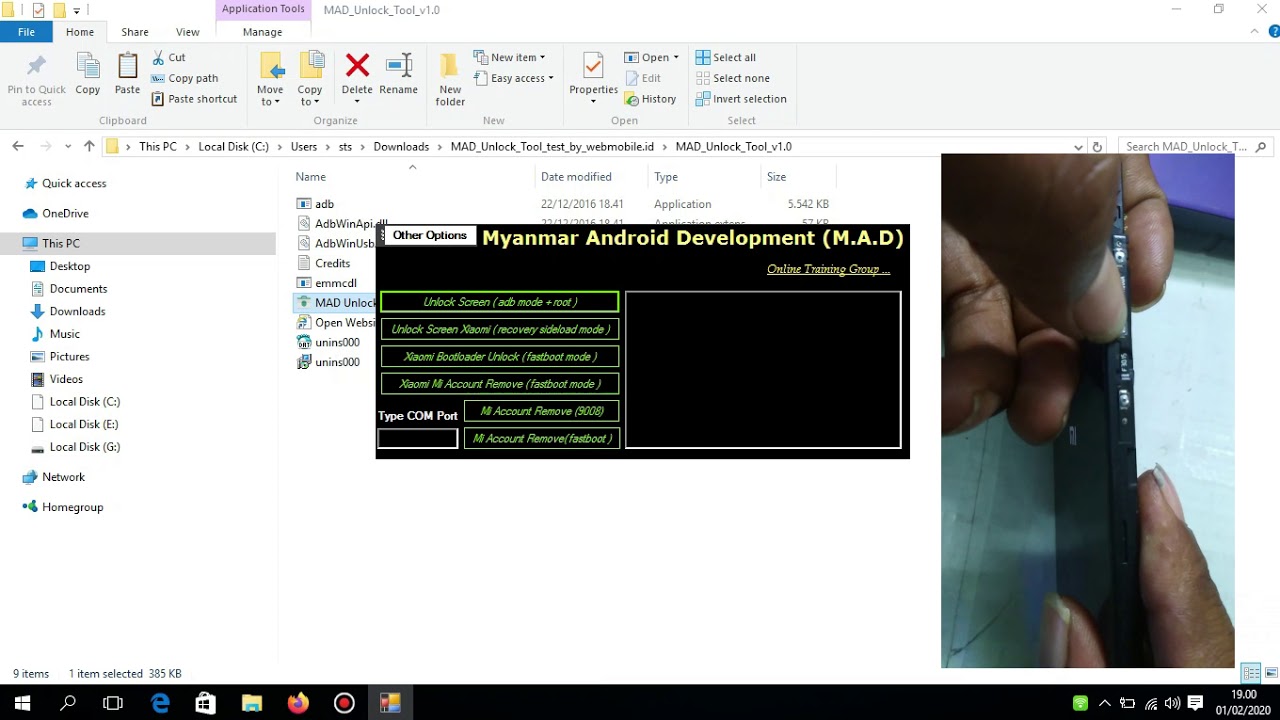Open OneDrive in navigation pane

point(65,213)
